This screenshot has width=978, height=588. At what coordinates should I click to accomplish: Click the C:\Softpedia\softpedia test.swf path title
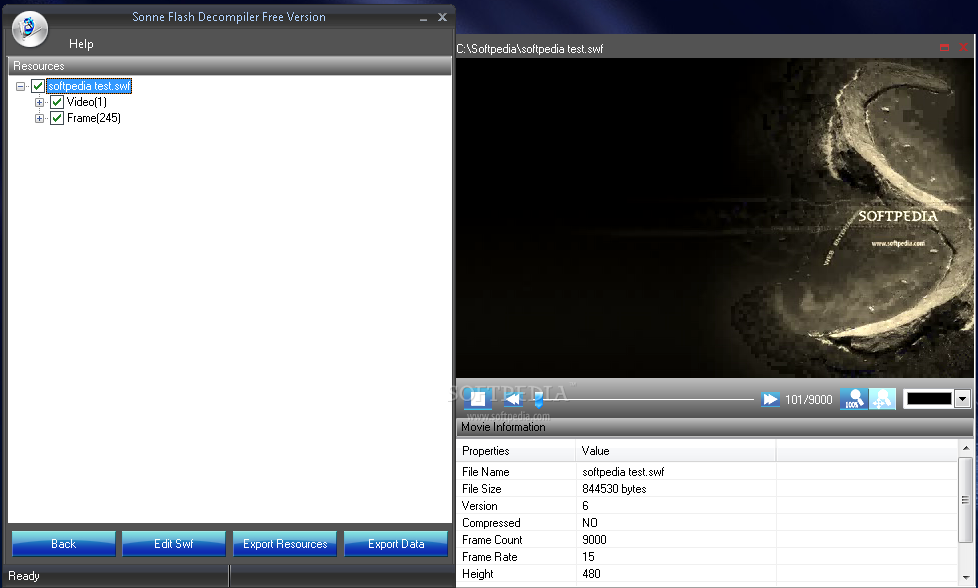click(x=530, y=49)
